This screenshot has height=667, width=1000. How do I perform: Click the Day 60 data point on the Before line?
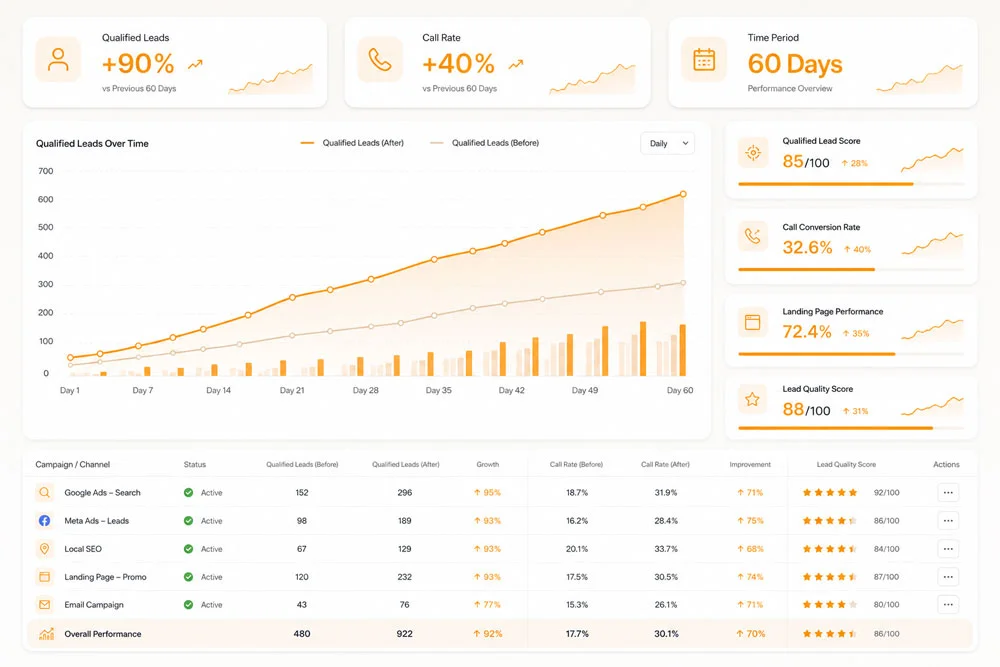click(683, 282)
